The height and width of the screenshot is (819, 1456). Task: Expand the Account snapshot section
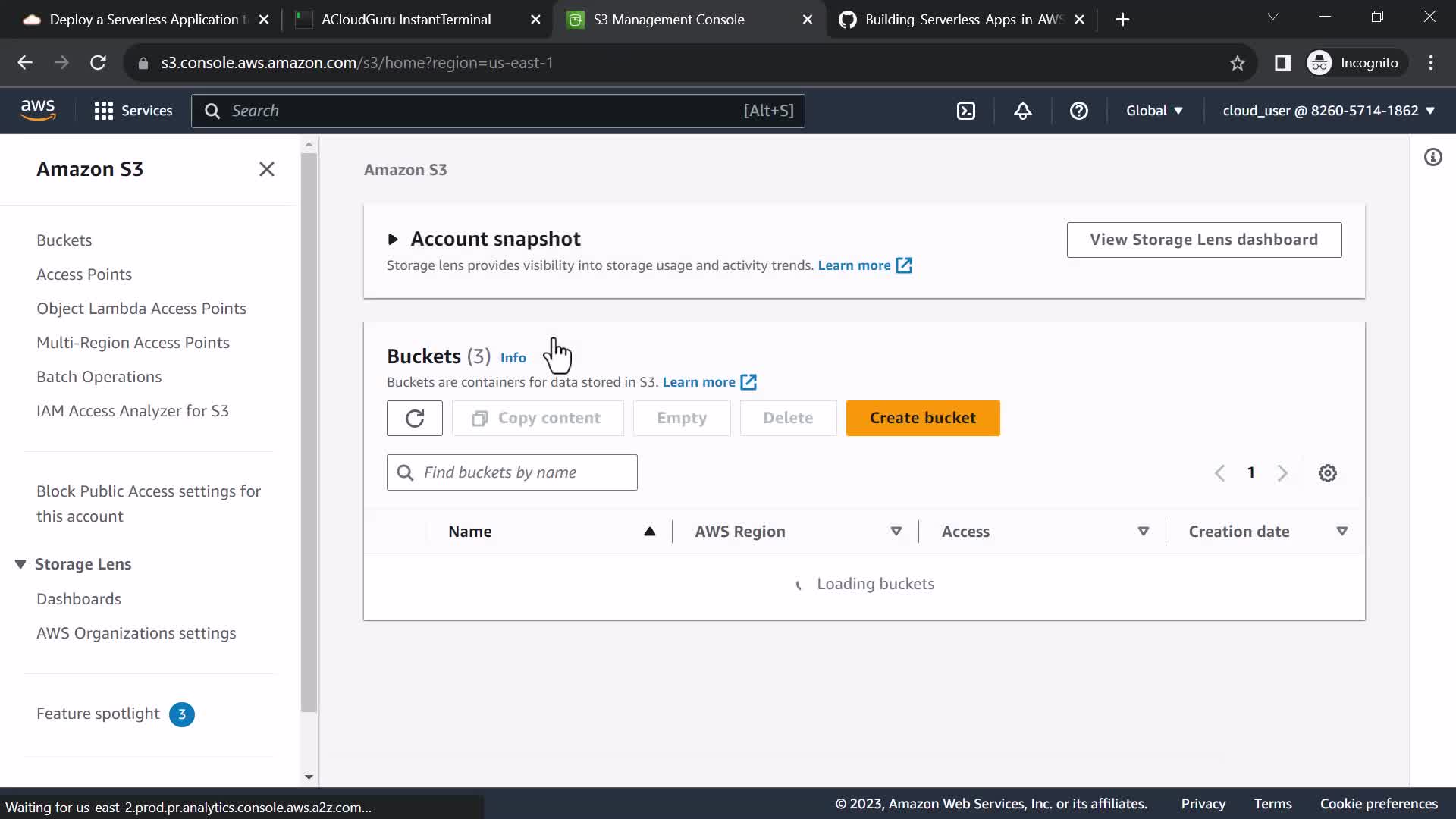click(393, 240)
